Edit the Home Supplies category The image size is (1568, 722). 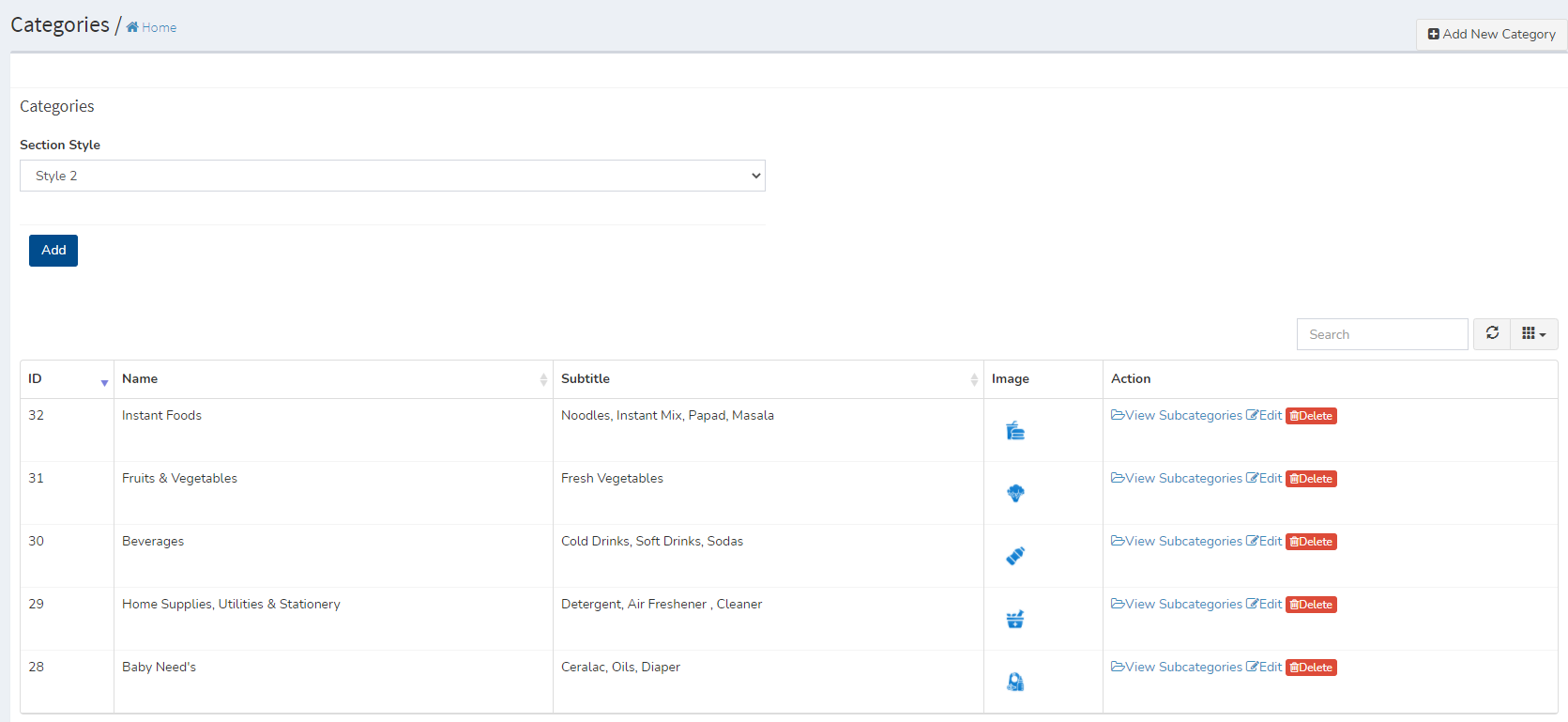[1264, 605]
